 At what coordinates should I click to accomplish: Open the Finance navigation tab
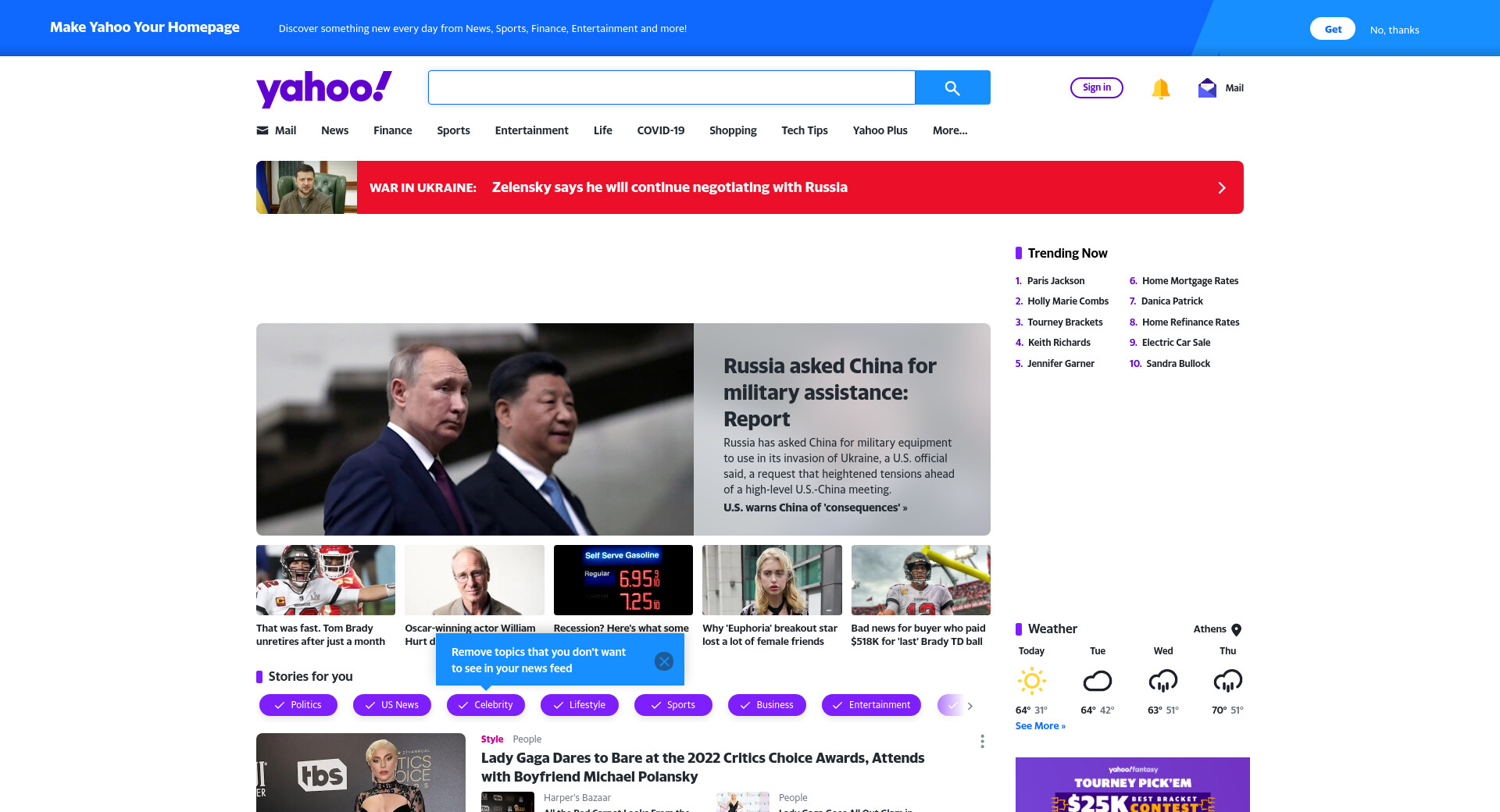[392, 130]
